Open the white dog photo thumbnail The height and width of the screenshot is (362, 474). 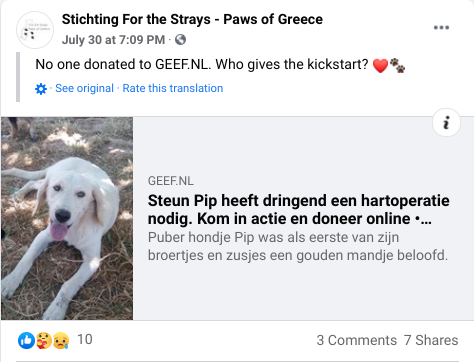[67, 218]
